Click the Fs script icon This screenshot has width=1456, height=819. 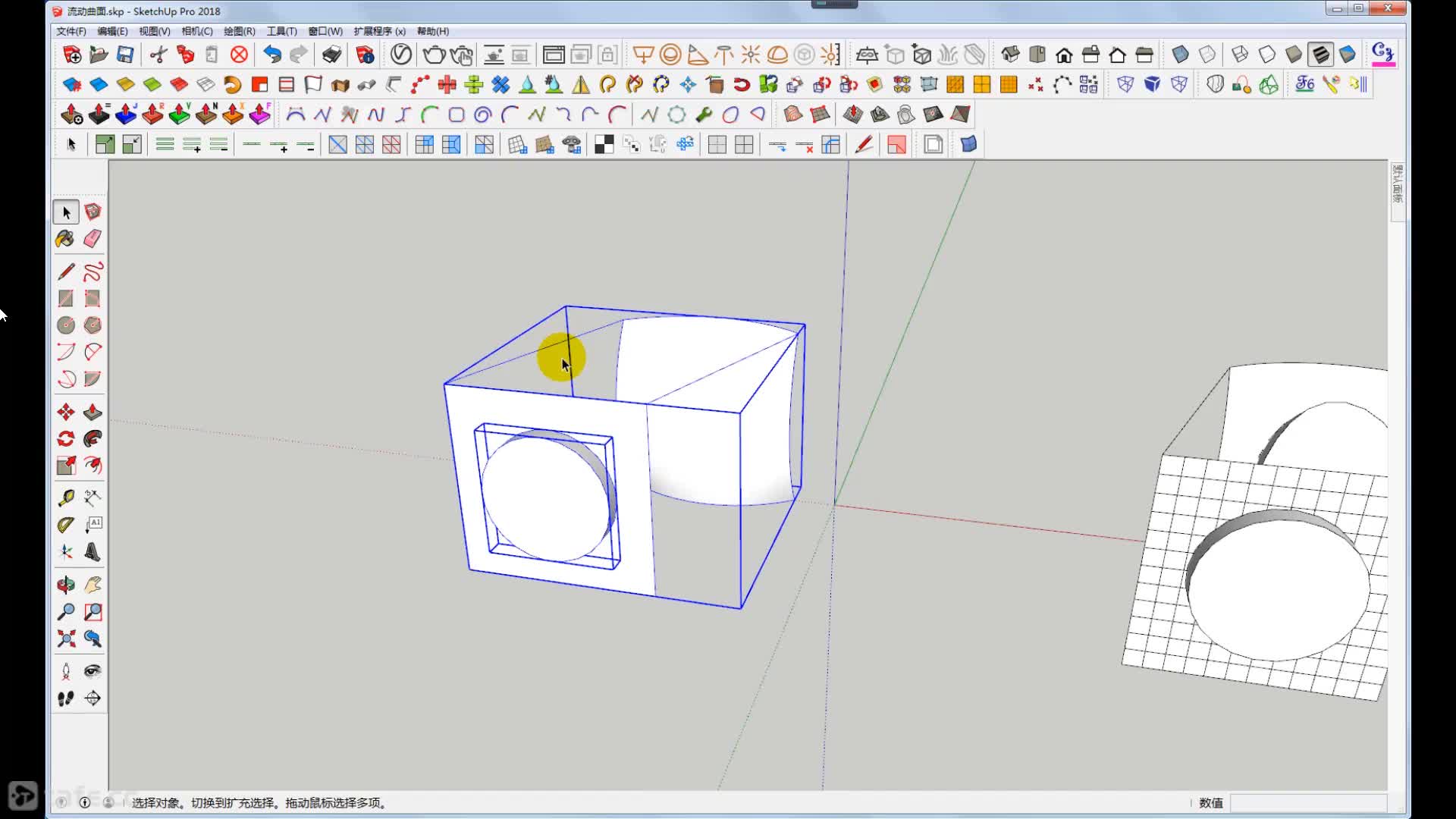click(x=1304, y=84)
